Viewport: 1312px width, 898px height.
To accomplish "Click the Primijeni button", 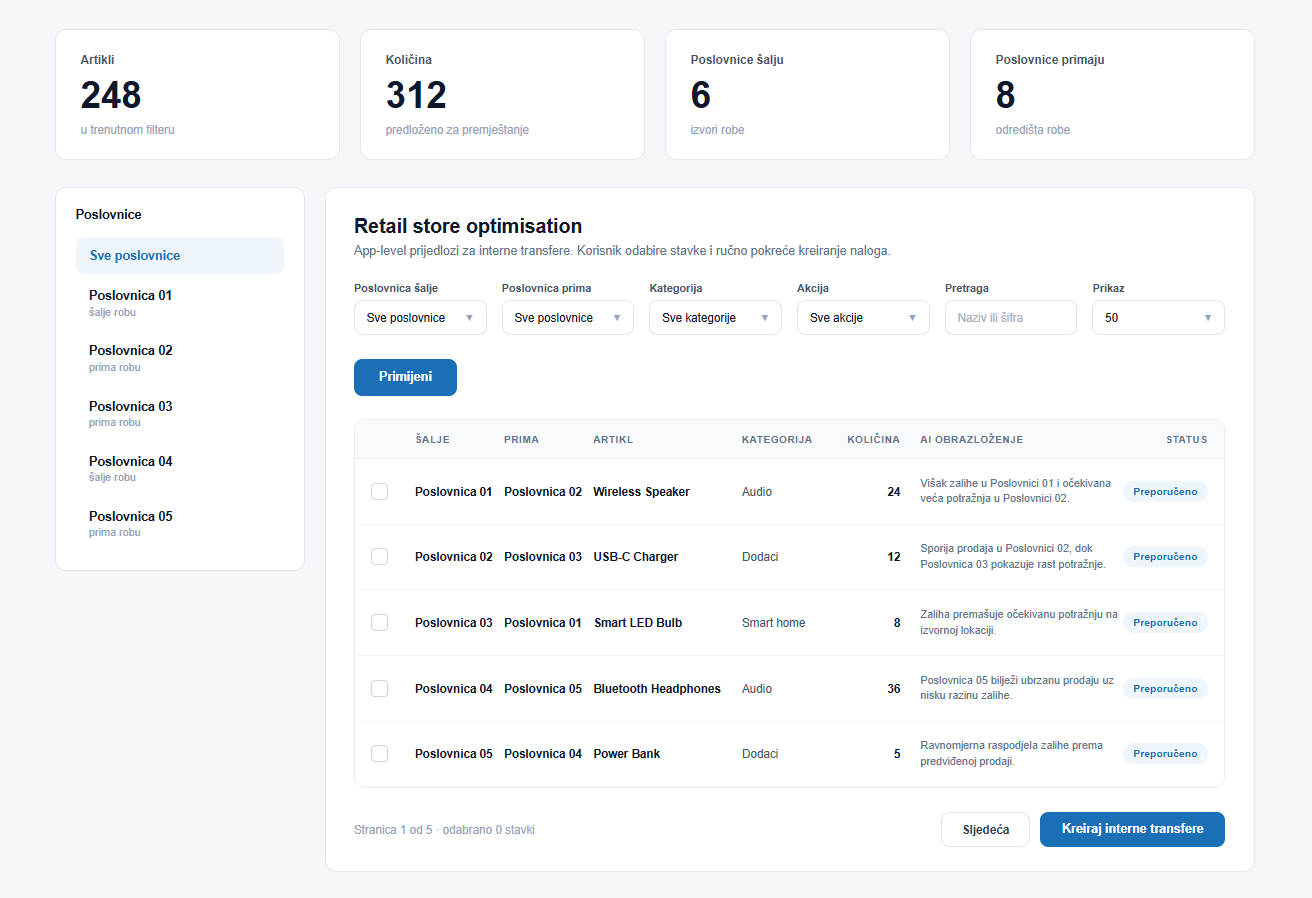I will tap(405, 377).
